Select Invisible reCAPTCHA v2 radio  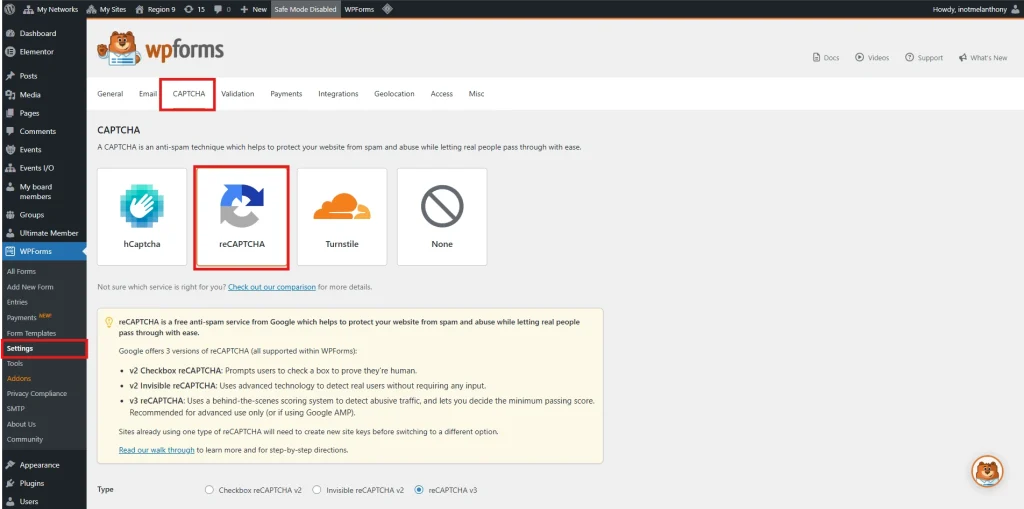pos(317,489)
